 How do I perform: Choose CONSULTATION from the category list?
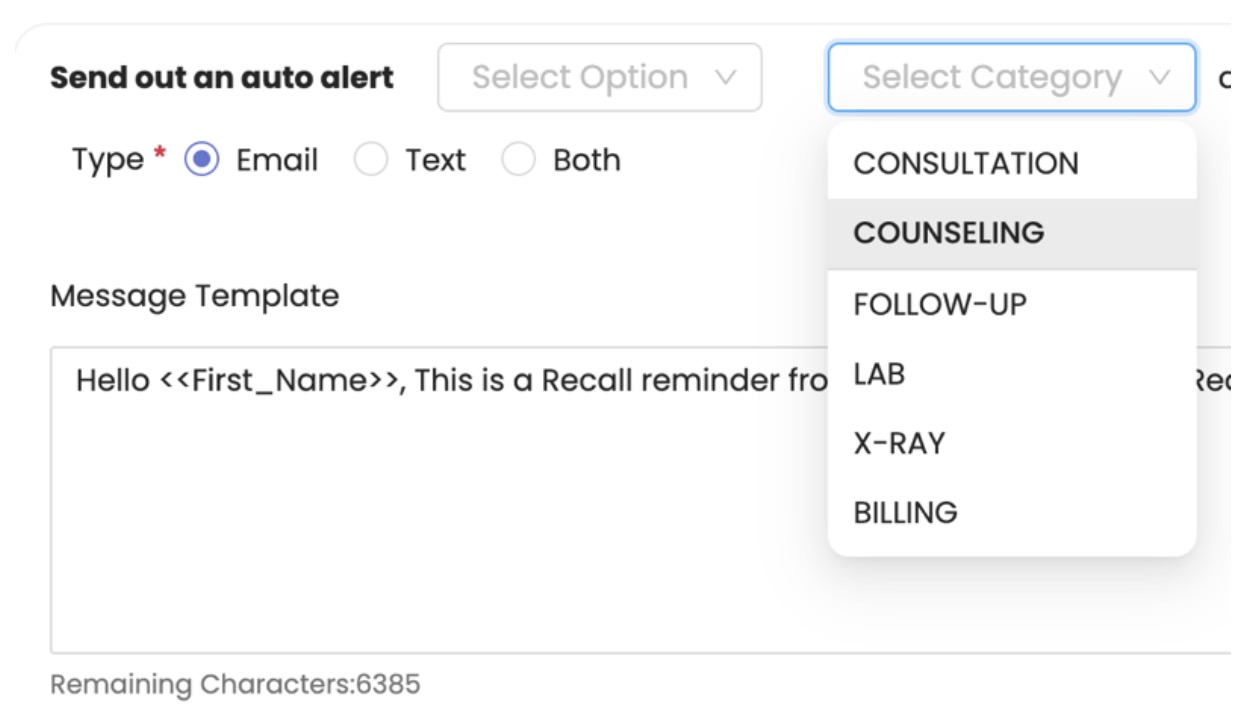point(966,164)
